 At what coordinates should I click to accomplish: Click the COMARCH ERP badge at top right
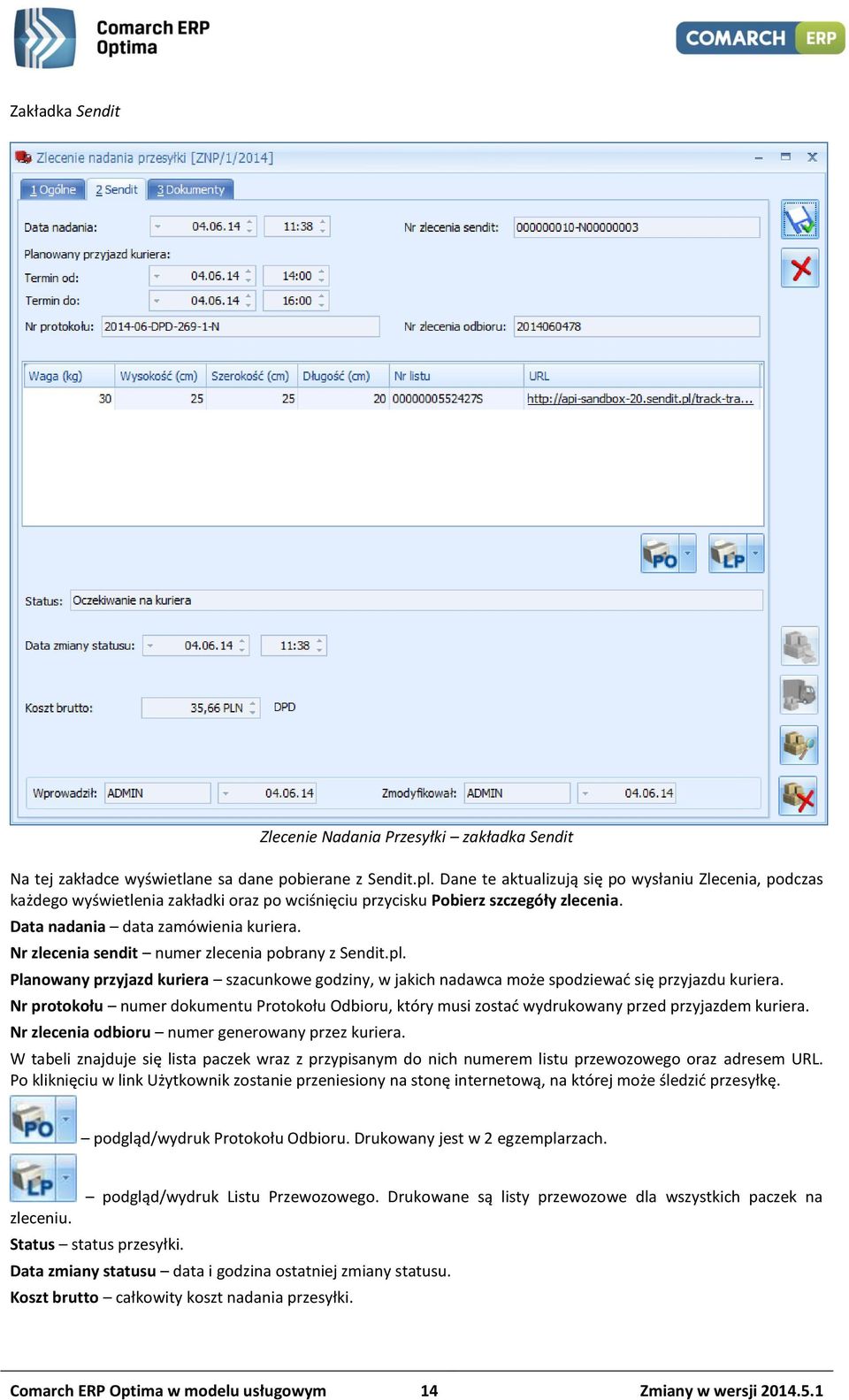tap(761, 38)
